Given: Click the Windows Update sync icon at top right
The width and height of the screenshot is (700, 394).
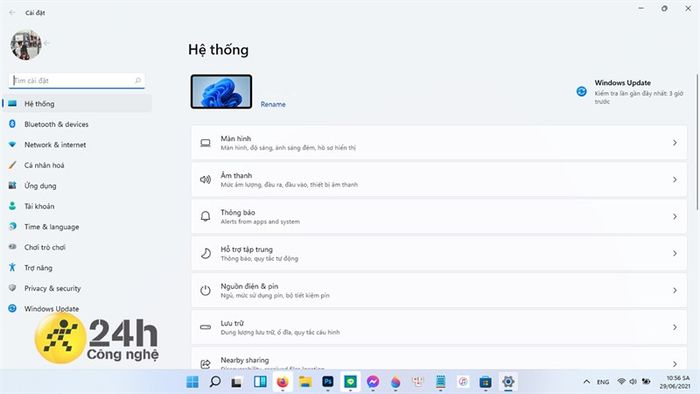Looking at the screenshot, I should click(581, 91).
